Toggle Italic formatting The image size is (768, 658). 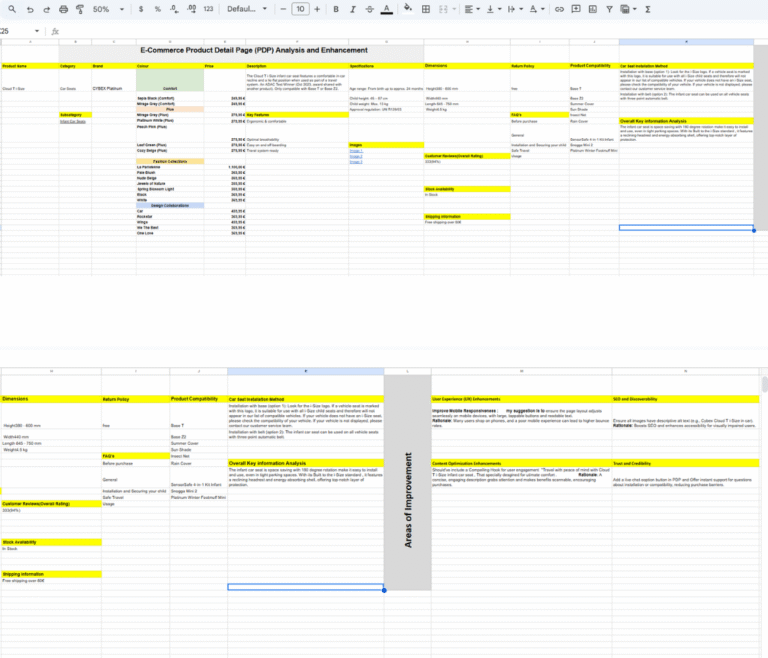(x=352, y=9)
